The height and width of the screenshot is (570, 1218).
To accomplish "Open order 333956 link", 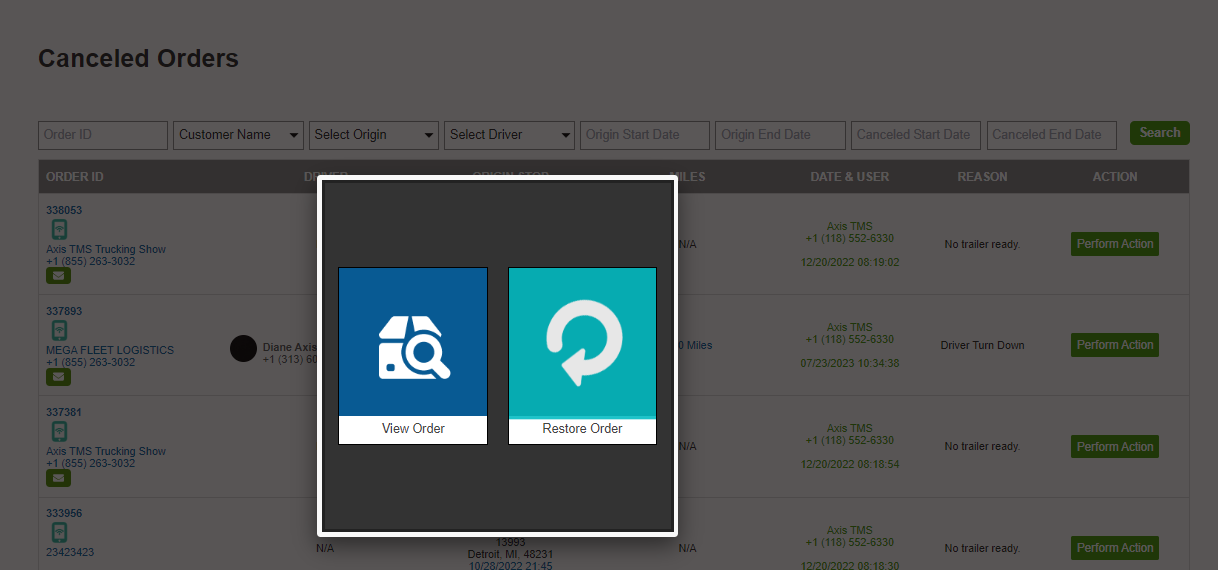I will pyautogui.click(x=64, y=513).
